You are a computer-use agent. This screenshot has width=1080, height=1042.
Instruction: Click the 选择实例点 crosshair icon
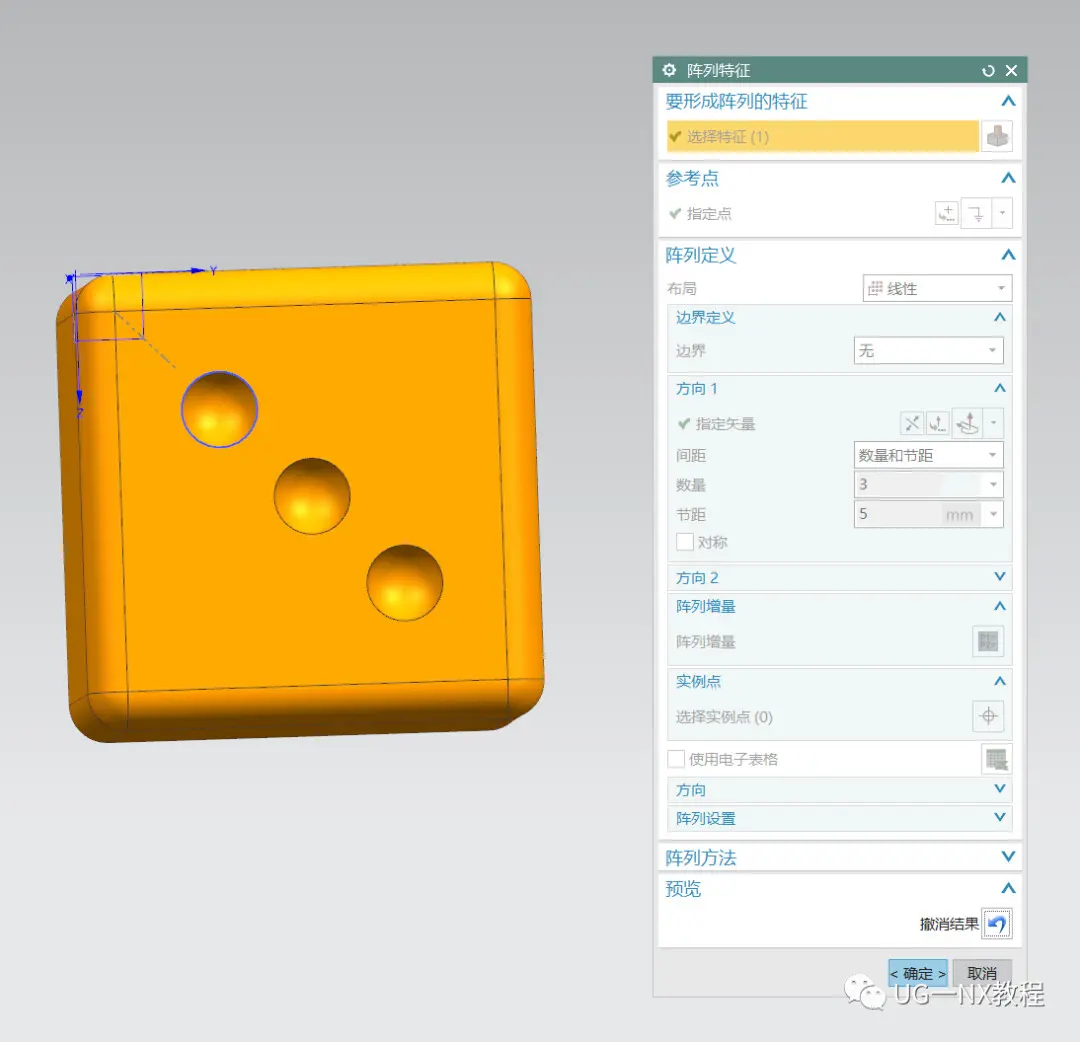pos(988,716)
